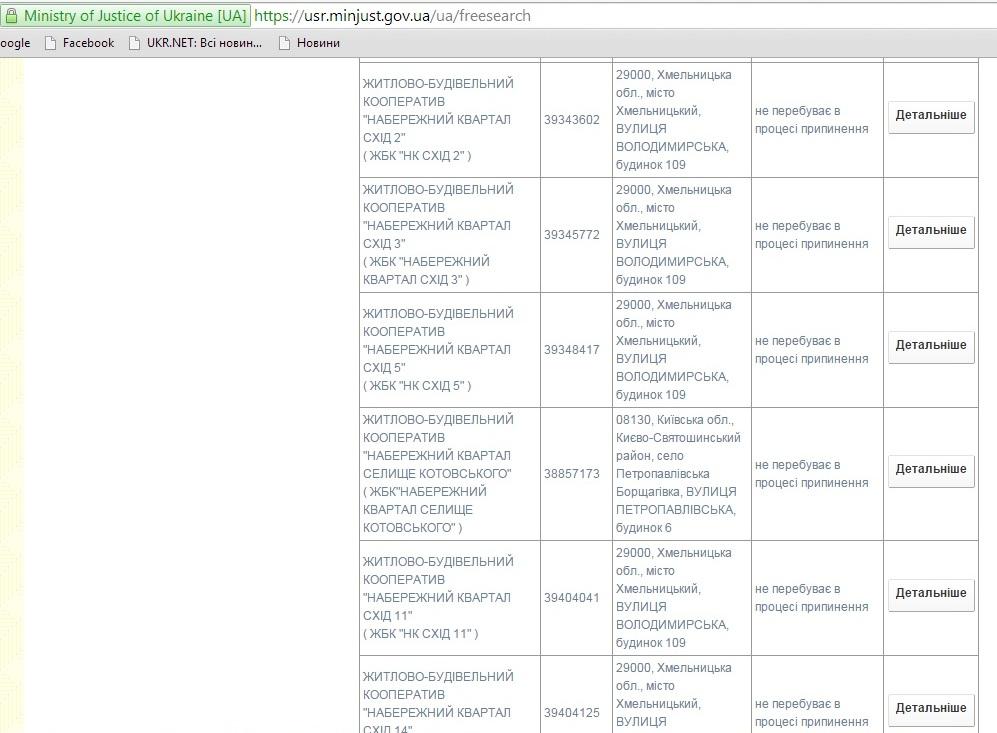
Task: Click page icon of Новини bookmark
Action: 284,43
